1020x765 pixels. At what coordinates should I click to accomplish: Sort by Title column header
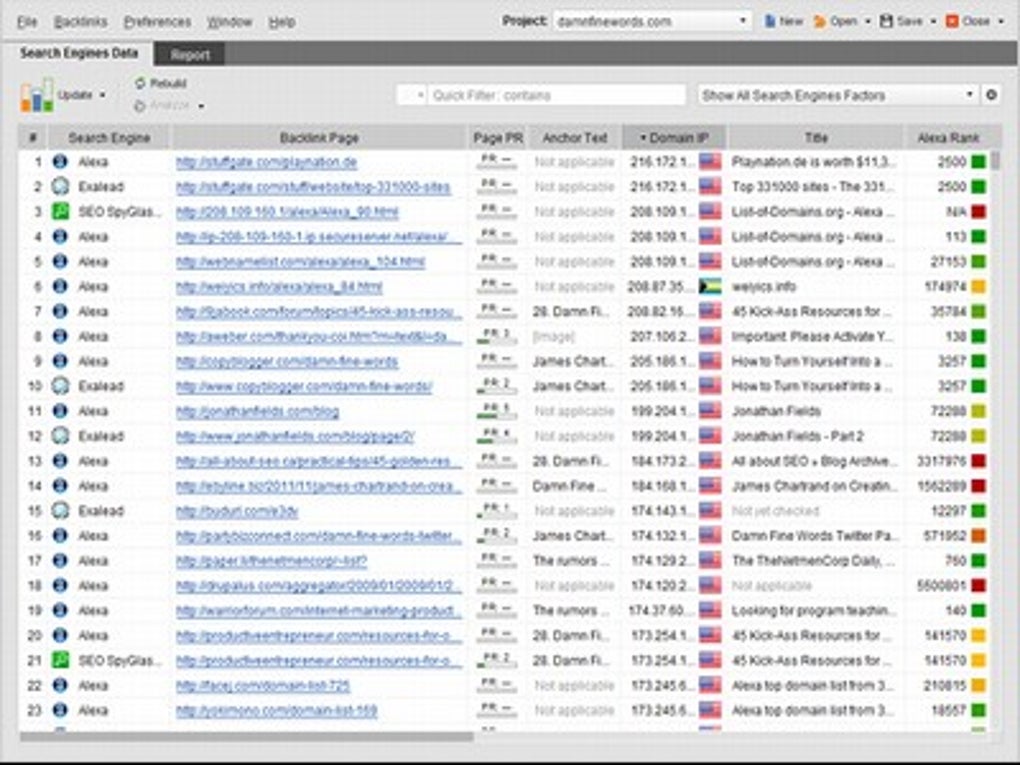coord(816,138)
